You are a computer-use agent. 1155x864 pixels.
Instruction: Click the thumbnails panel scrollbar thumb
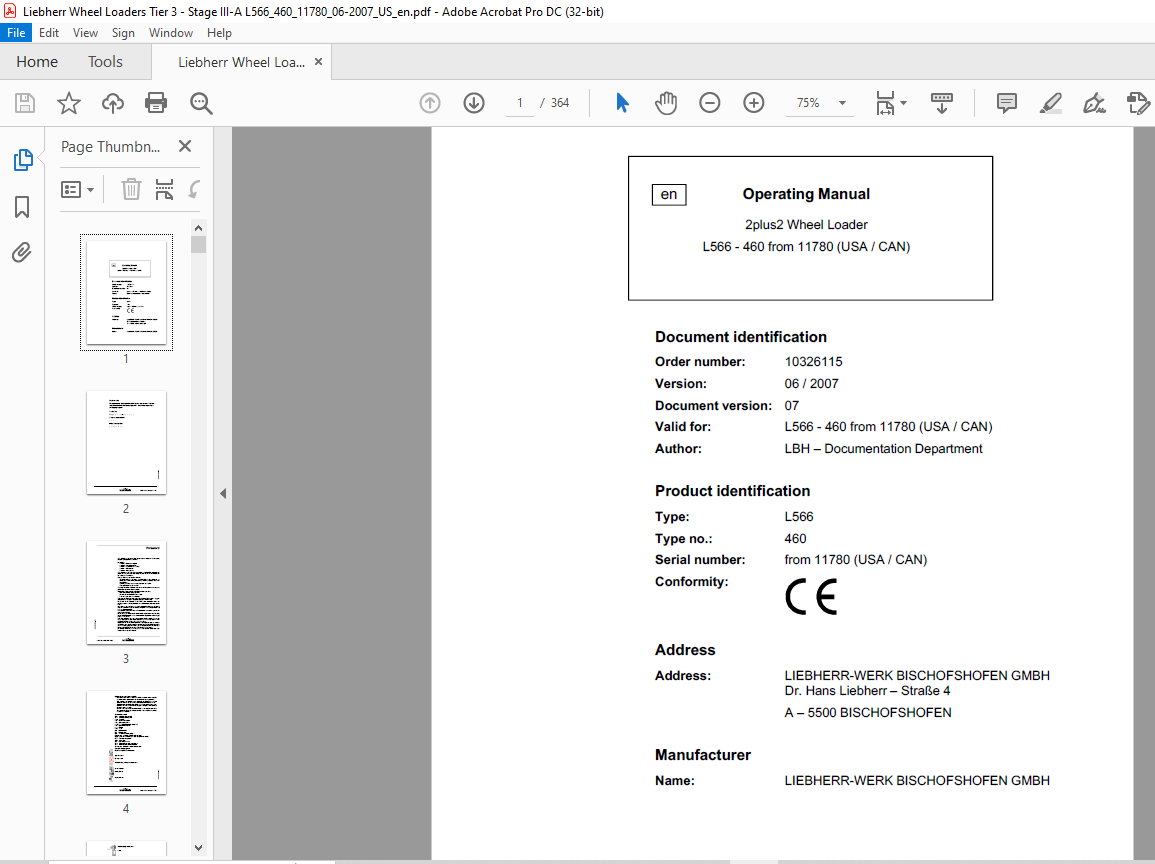(x=198, y=245)
